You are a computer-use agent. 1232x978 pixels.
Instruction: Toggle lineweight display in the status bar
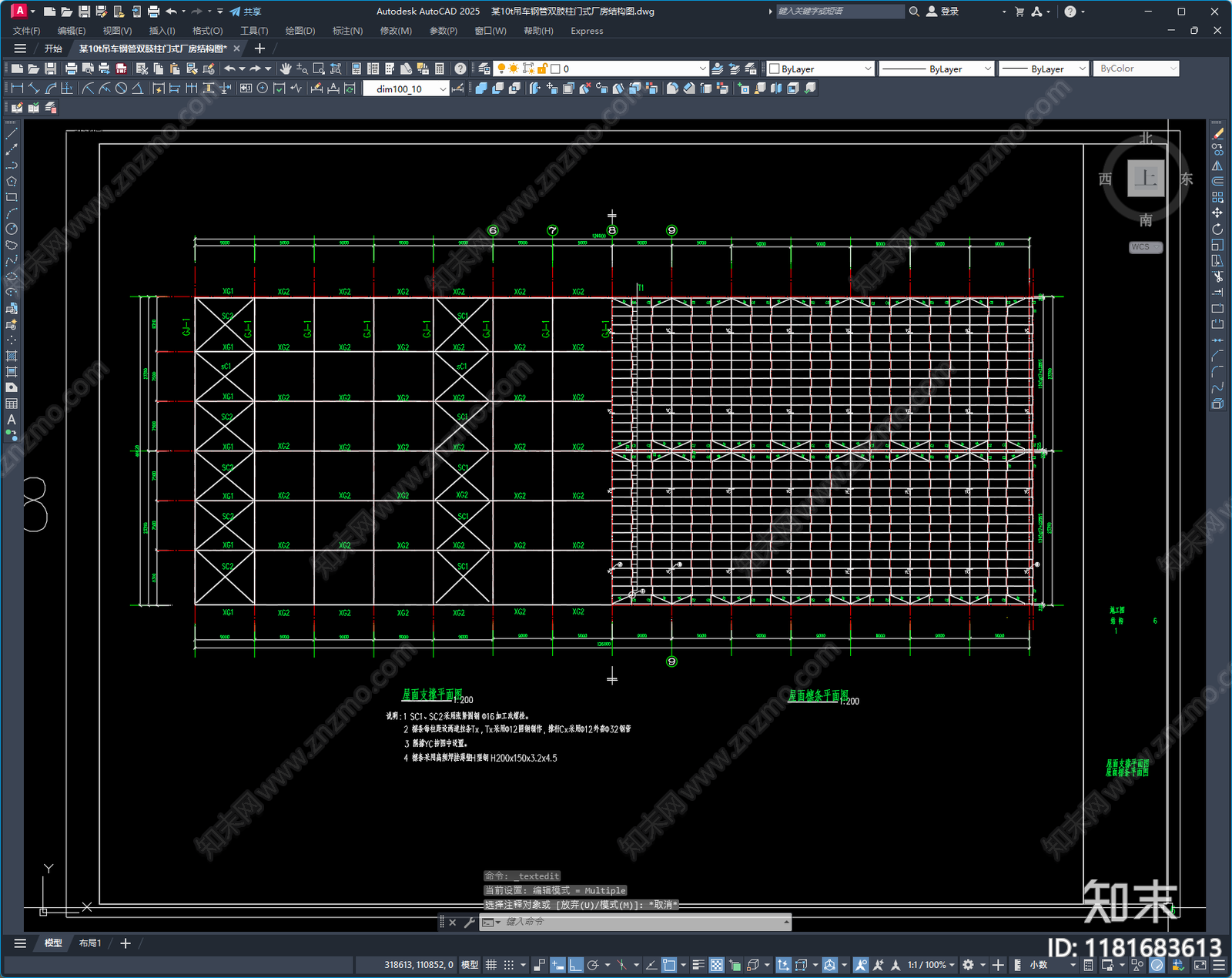[698, 965]
